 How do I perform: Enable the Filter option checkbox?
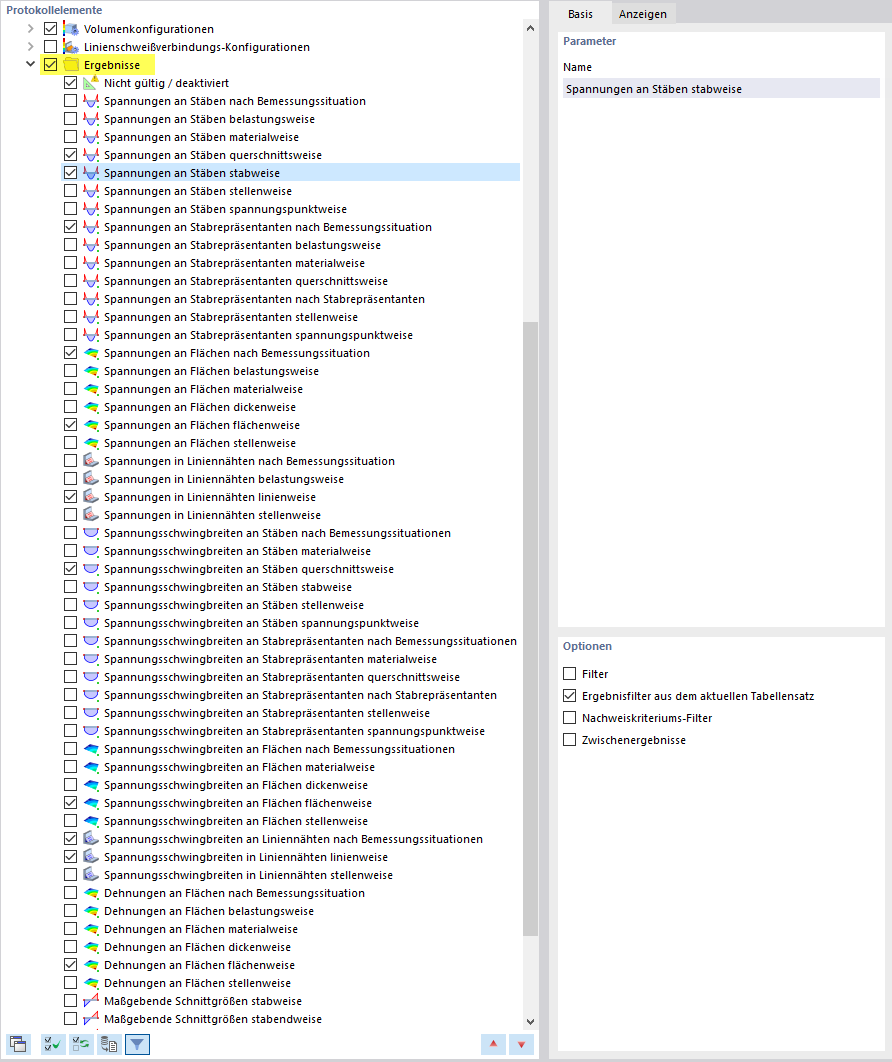coord(570,674)
